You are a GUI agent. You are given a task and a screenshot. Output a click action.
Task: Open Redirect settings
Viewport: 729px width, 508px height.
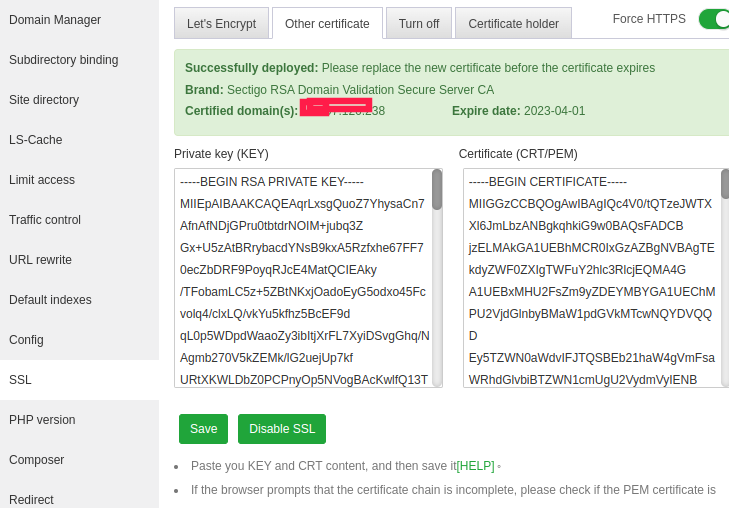pos(32,500)
